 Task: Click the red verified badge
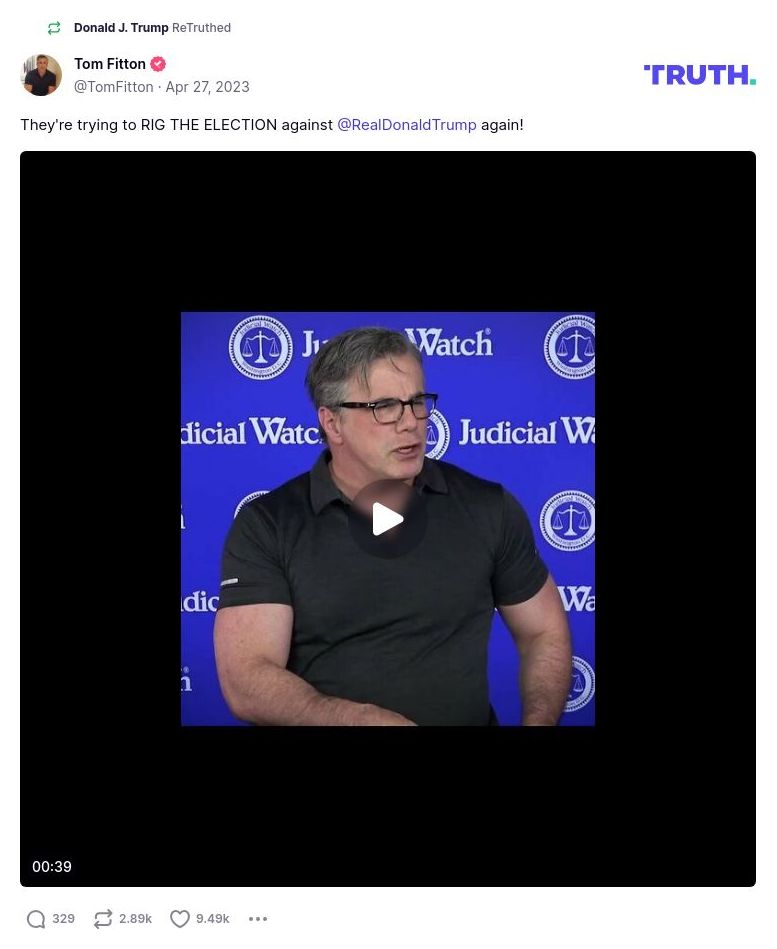(158, 64)
